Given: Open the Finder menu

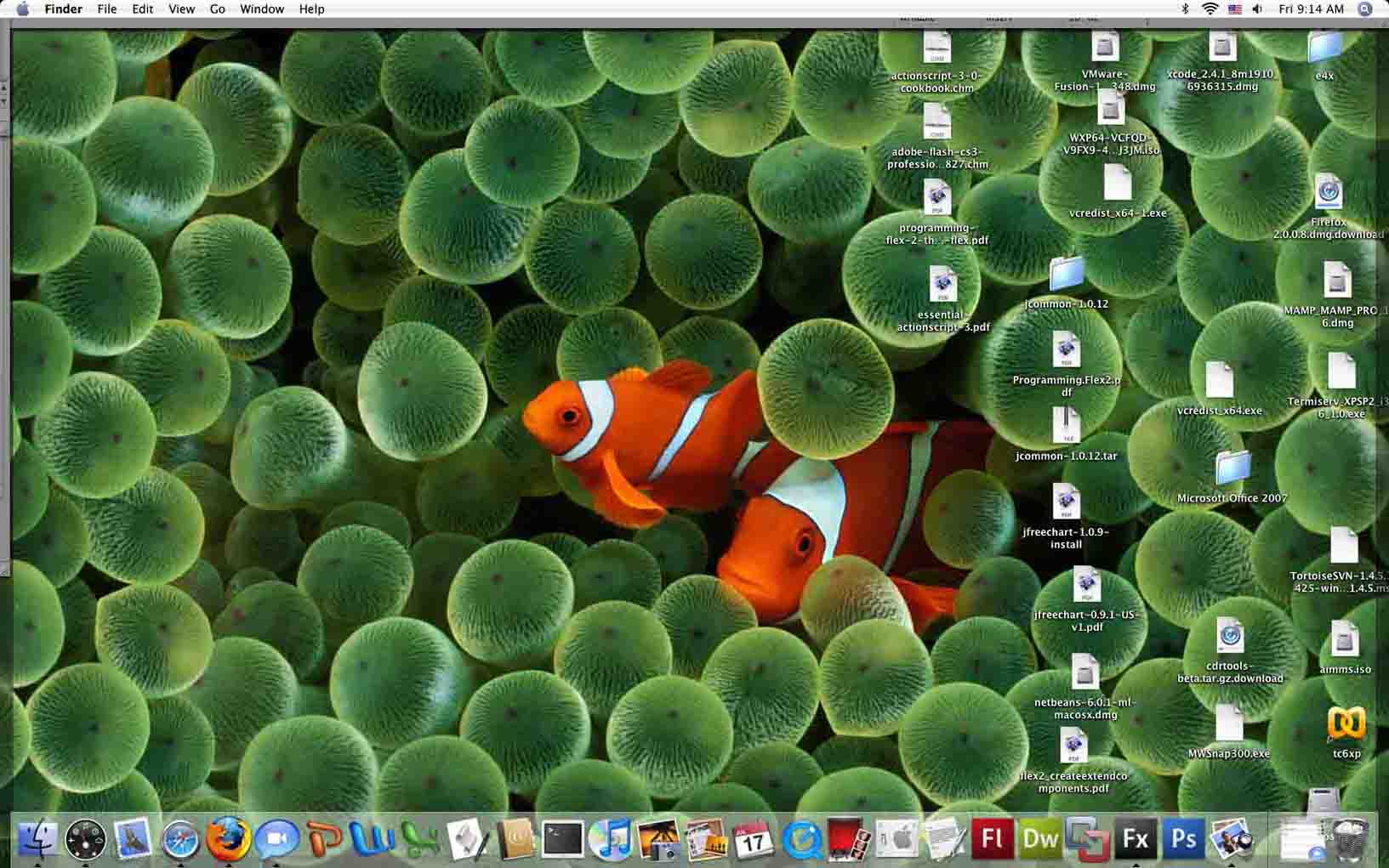Looking at the screenshot, I should click(63, 9).
